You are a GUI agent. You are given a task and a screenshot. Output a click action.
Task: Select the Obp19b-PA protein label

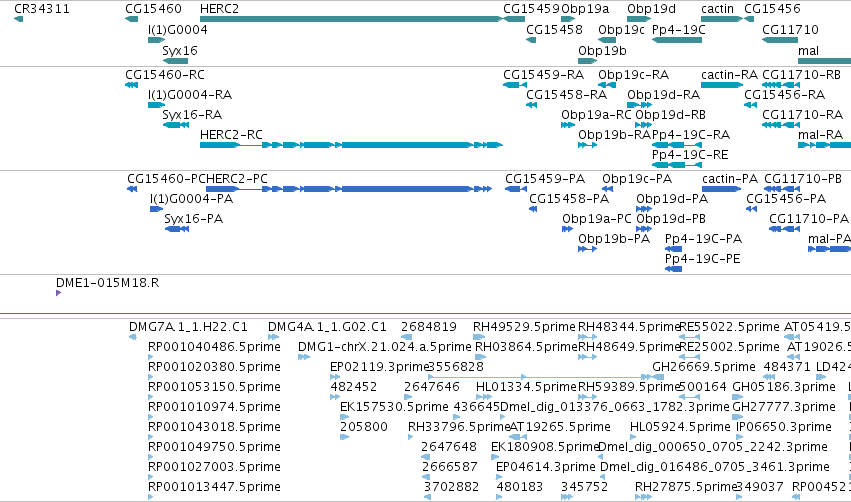tap(614, 239)
